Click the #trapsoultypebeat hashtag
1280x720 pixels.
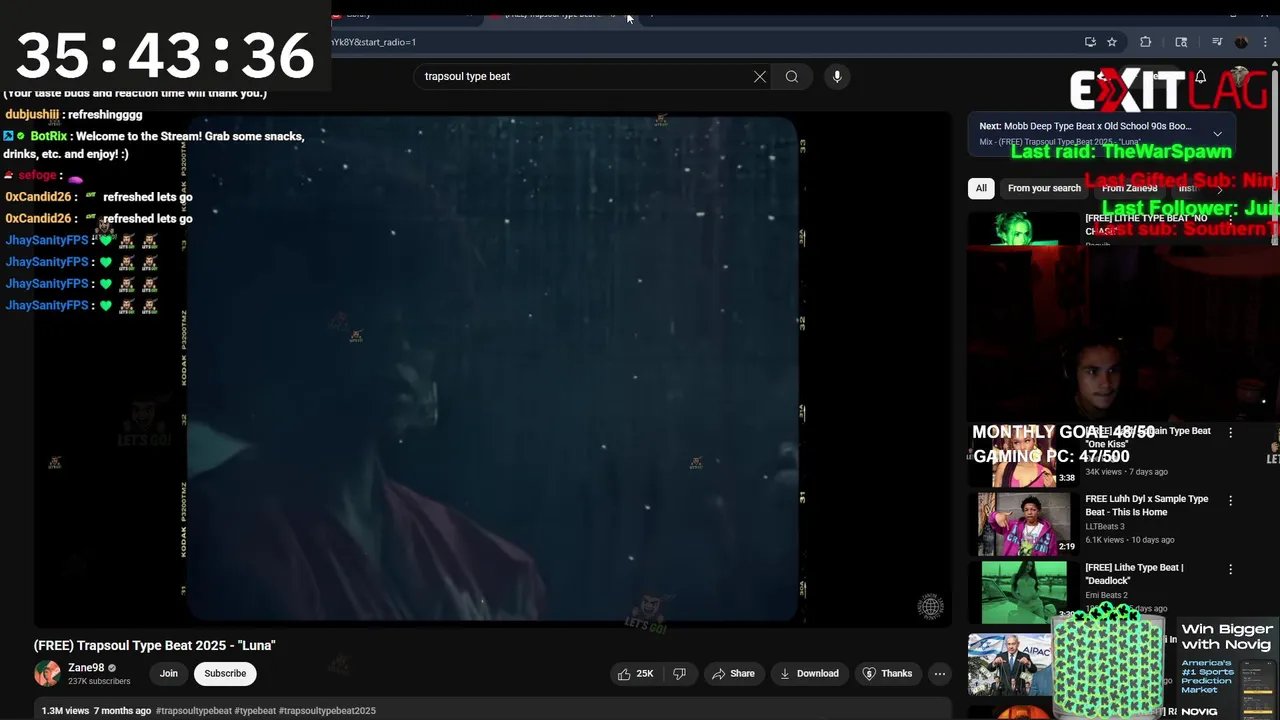tap(194, 711)
